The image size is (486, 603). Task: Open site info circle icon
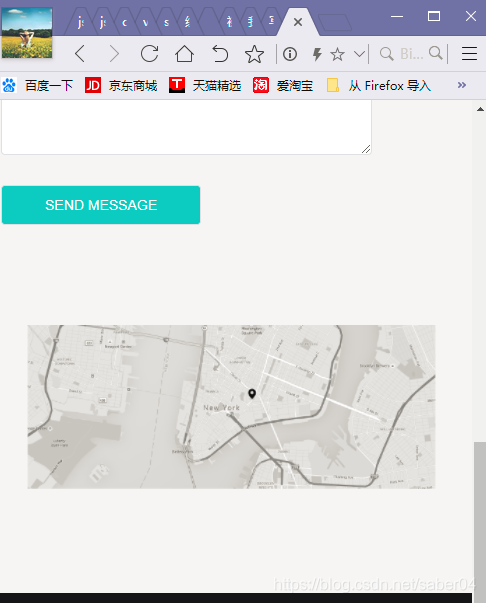(x=290, y=54)
